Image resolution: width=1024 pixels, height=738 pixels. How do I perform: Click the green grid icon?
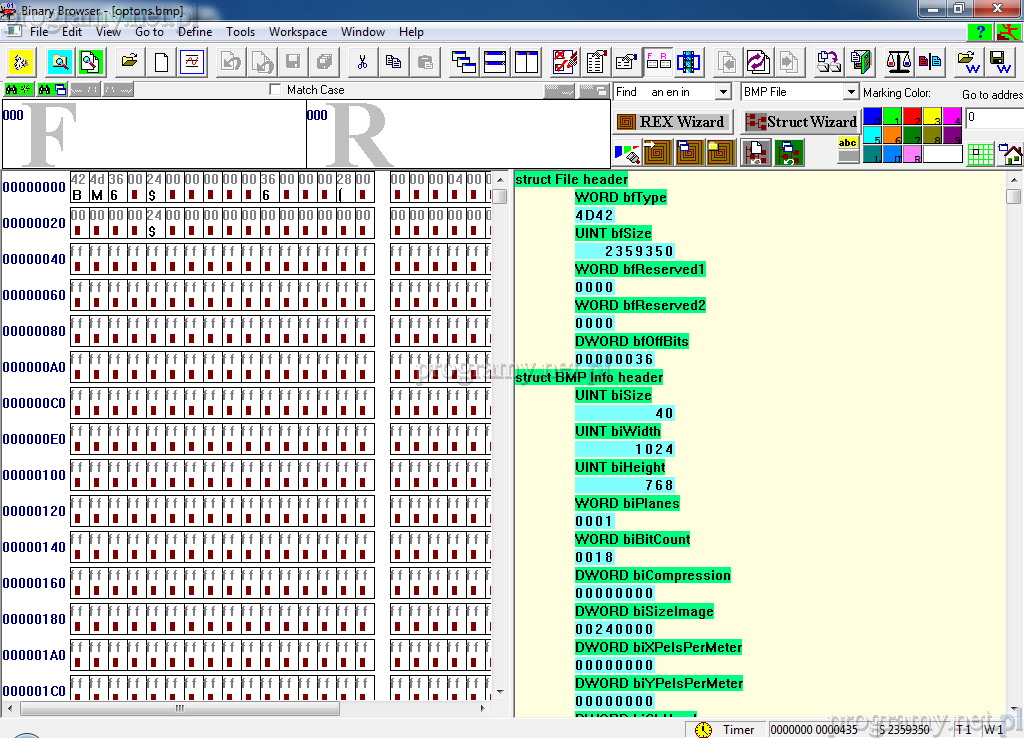point(981,154)
